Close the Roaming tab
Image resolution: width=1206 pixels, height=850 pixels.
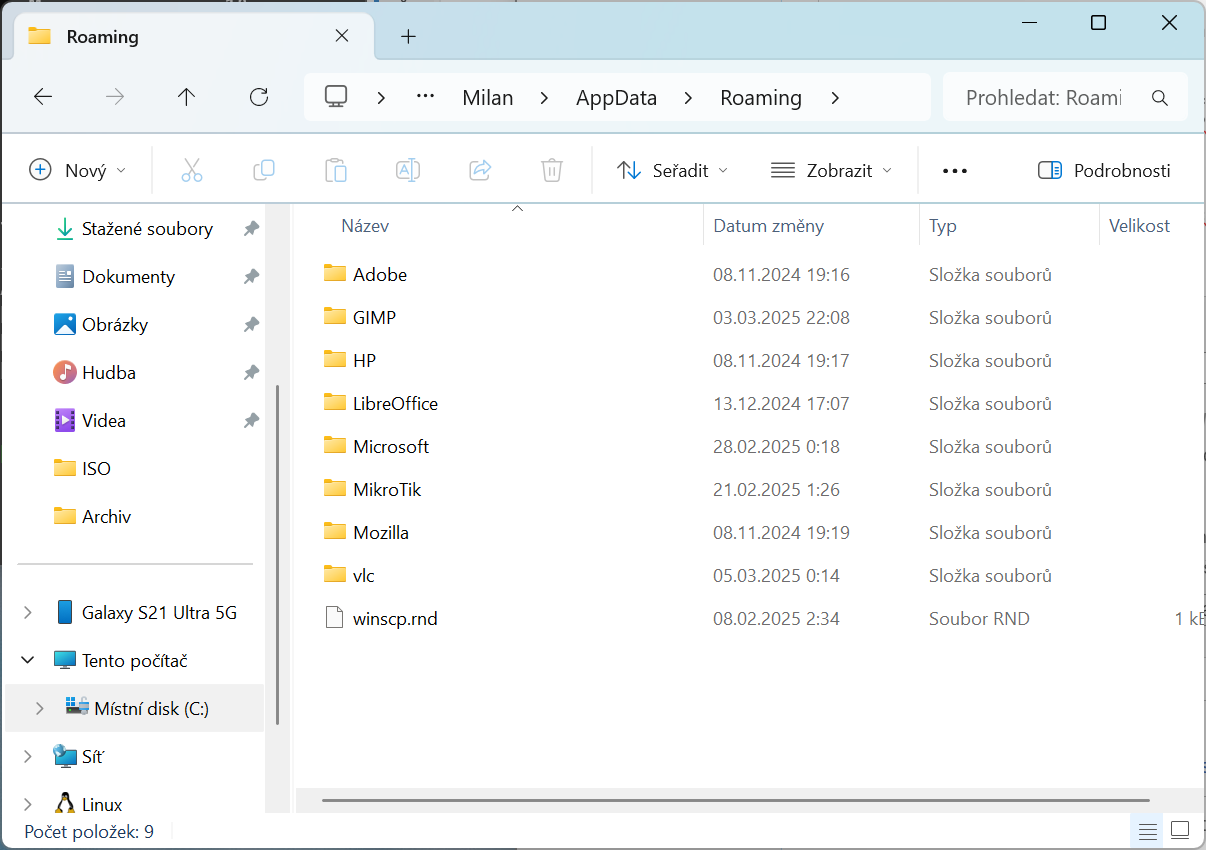click(x=342, y=36)
